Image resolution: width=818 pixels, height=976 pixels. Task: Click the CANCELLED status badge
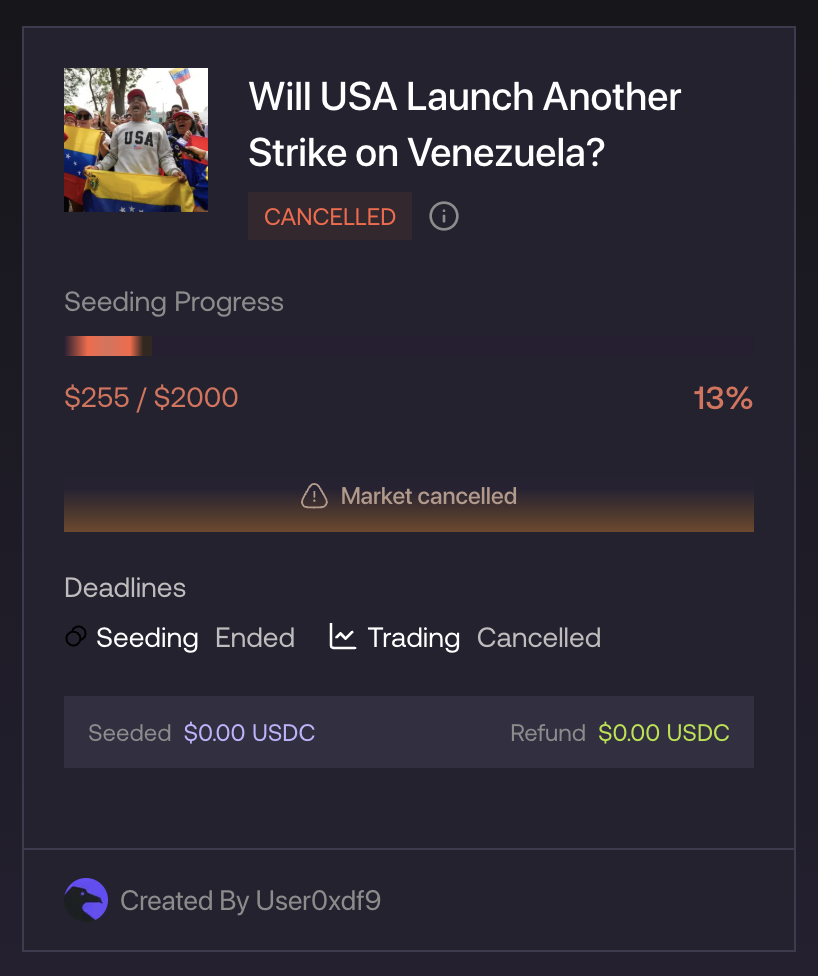[x=329, y=216]
